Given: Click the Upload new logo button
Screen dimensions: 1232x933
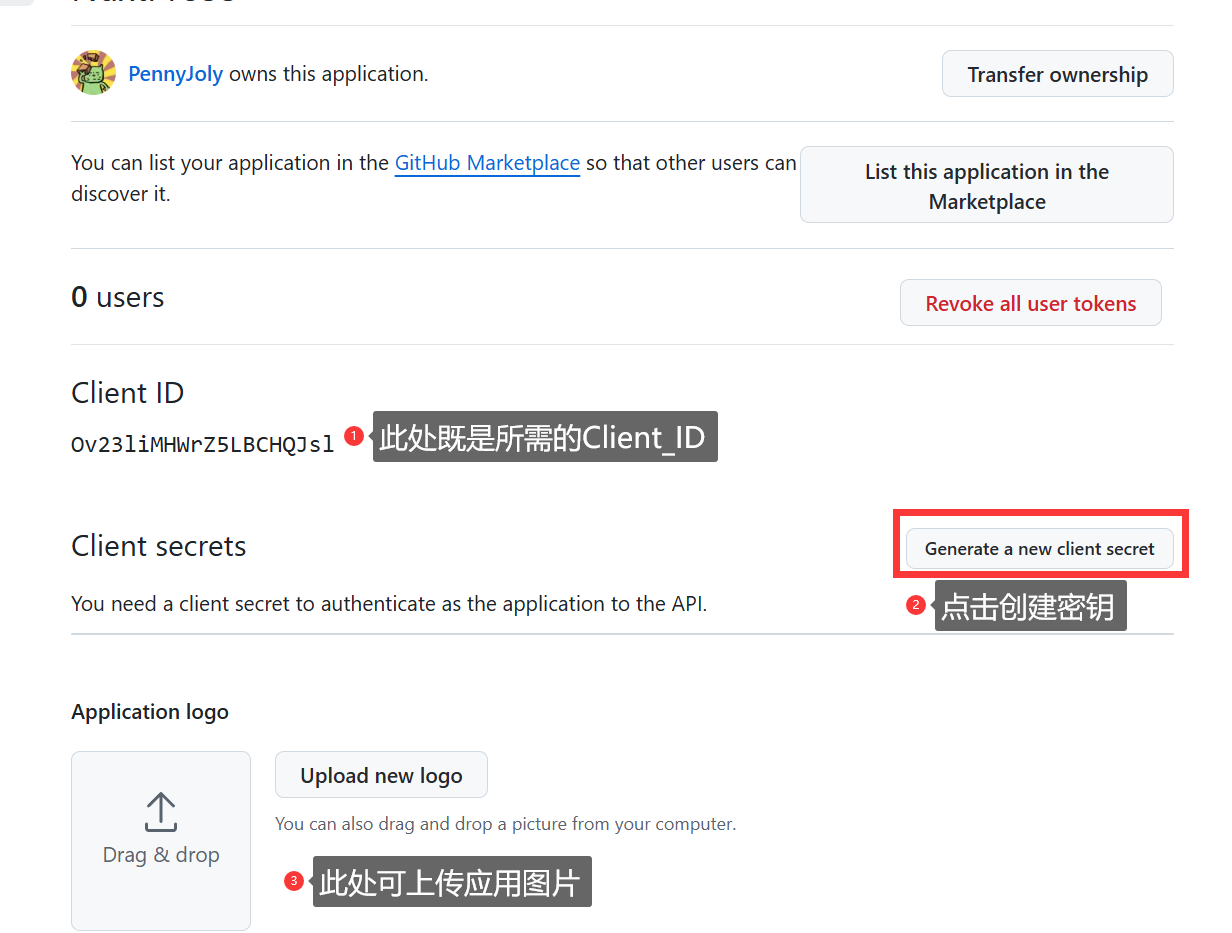Looking at the screenshot, I should coord(381,775).
